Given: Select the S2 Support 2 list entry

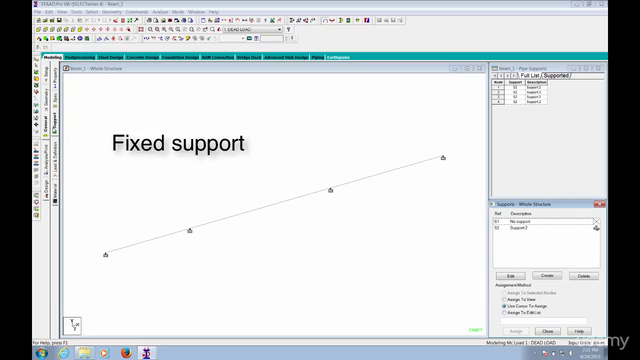Looking at the screenshot, I should pos(546,228).
